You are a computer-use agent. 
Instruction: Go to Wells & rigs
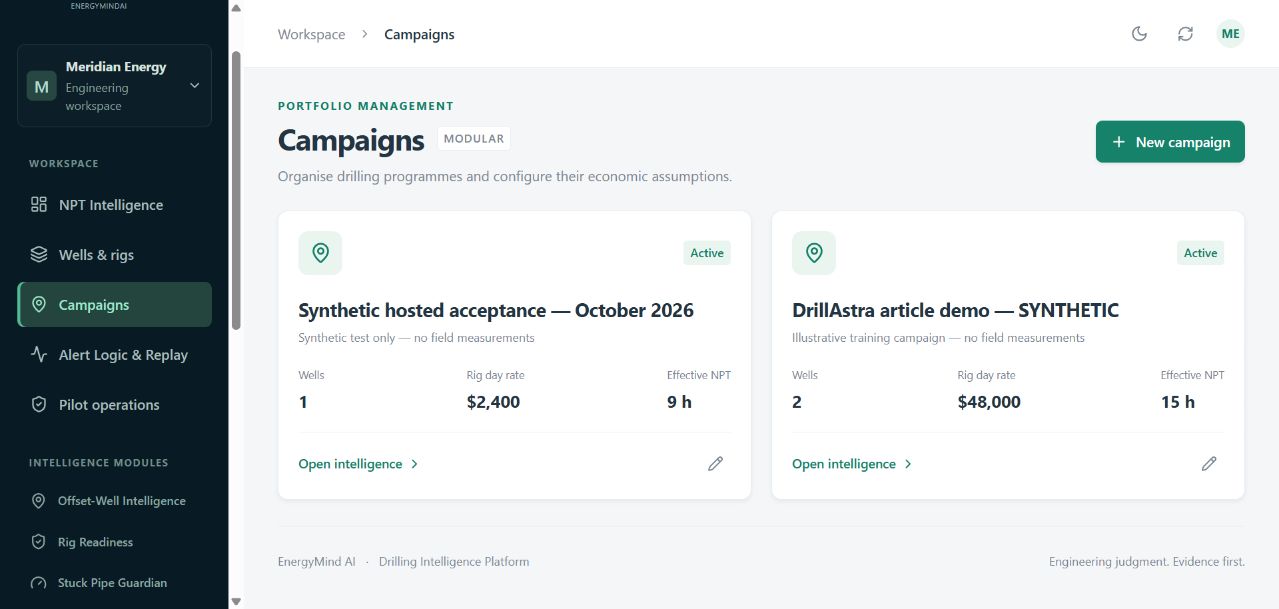[x=114, y=255]
